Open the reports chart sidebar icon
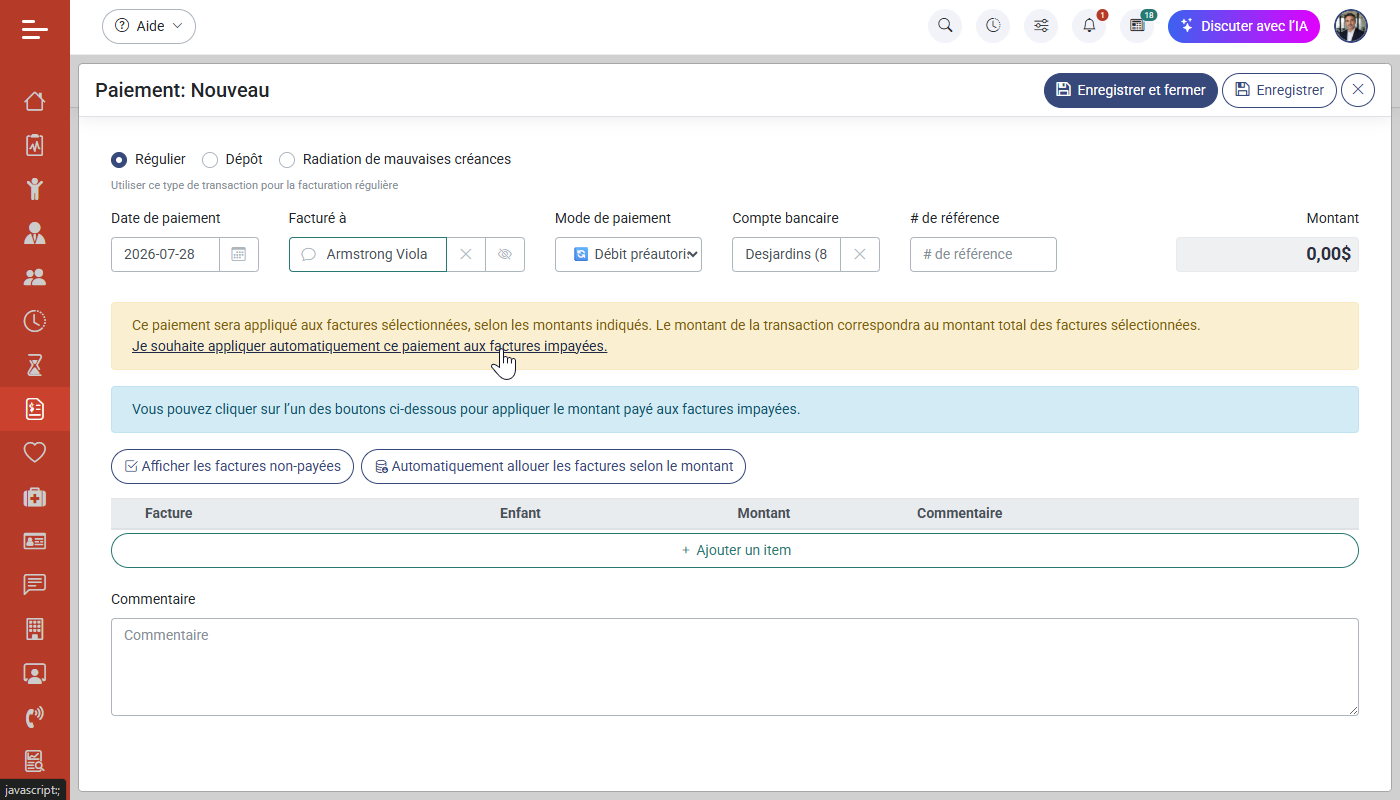This screenshot has width=1400, height=800. pyautogui.click(x=35, y=761)
